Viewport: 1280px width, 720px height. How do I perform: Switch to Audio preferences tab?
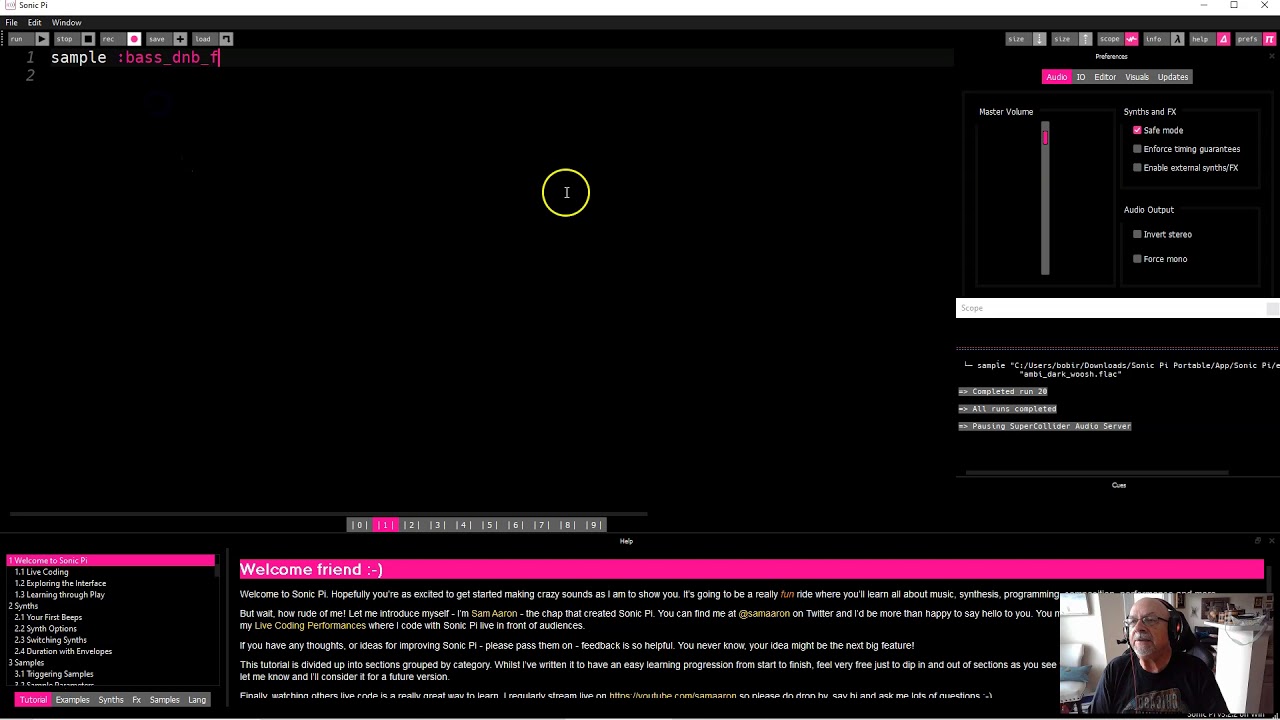[1056, 77]
